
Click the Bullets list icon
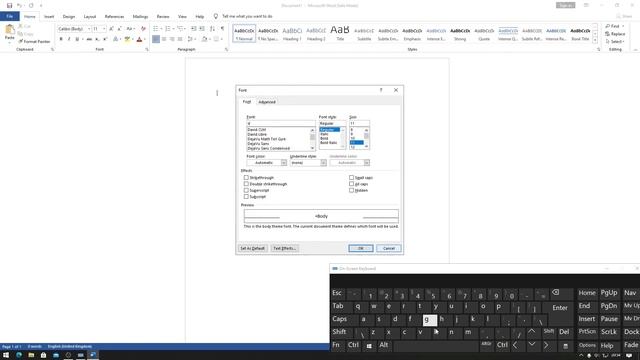coord(156,29)
